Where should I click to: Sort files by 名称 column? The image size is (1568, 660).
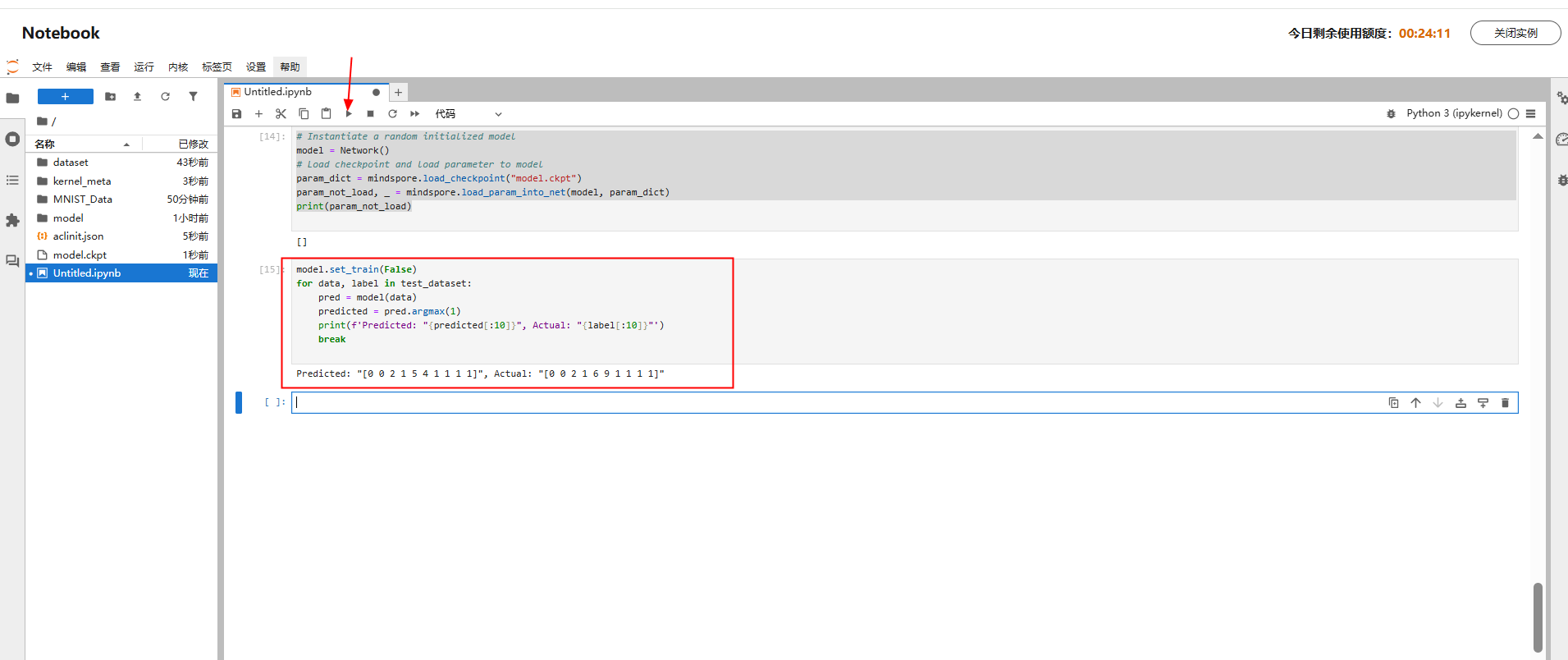click(82, 144)
